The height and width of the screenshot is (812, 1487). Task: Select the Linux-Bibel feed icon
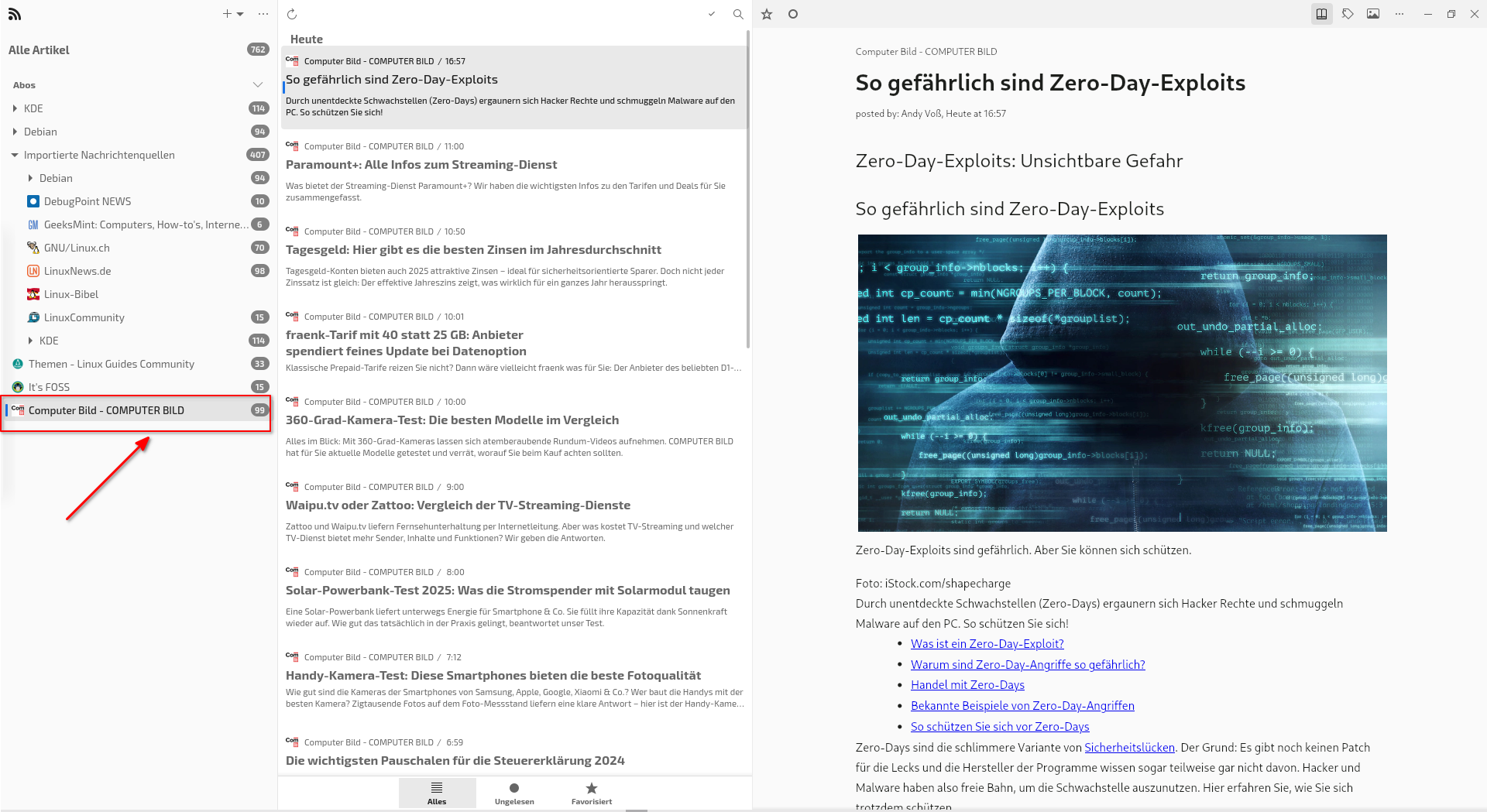coord(33,294)
